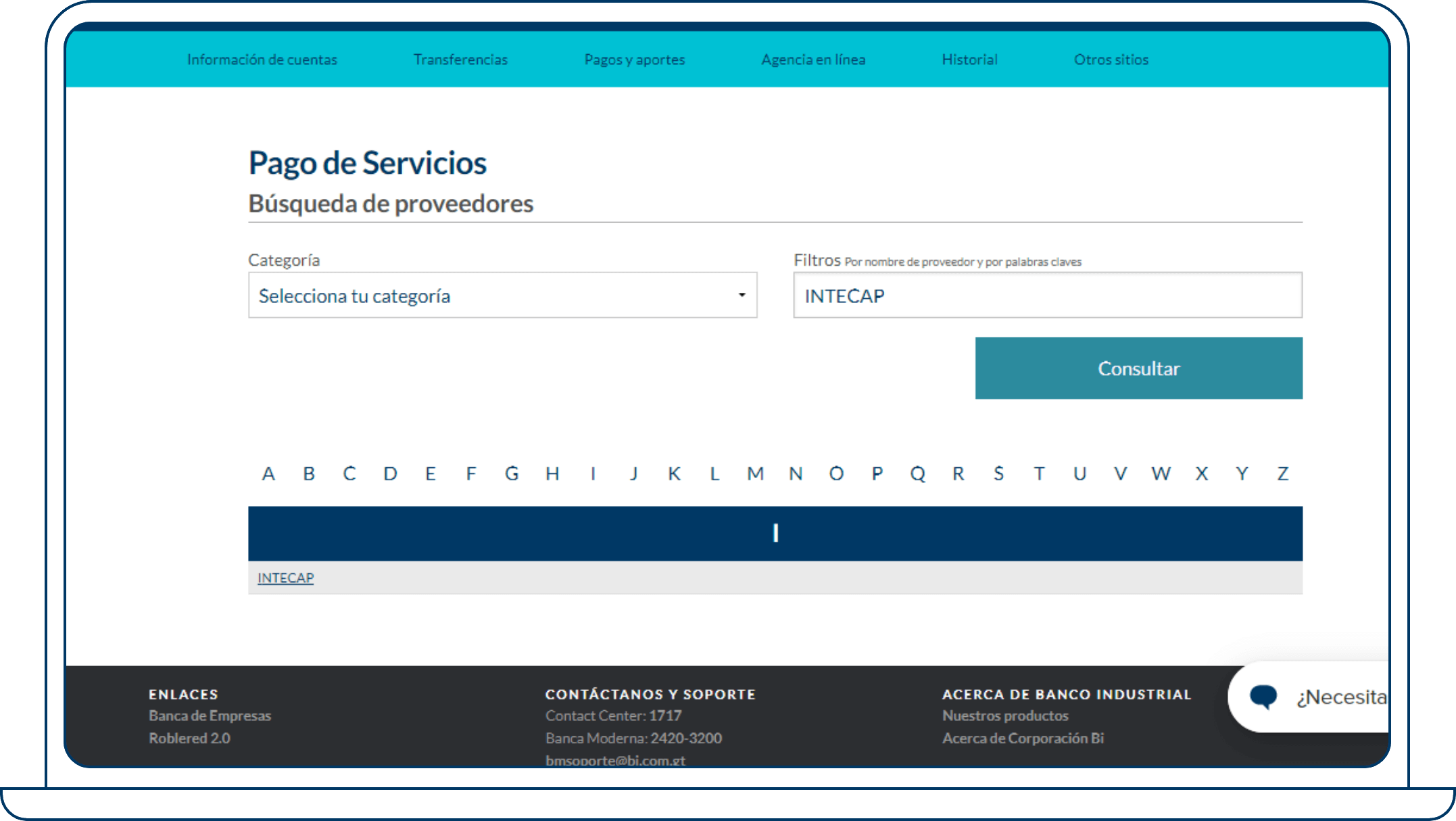Open the Historial menu
The image size is (1456, 821).
coord(970,60)
